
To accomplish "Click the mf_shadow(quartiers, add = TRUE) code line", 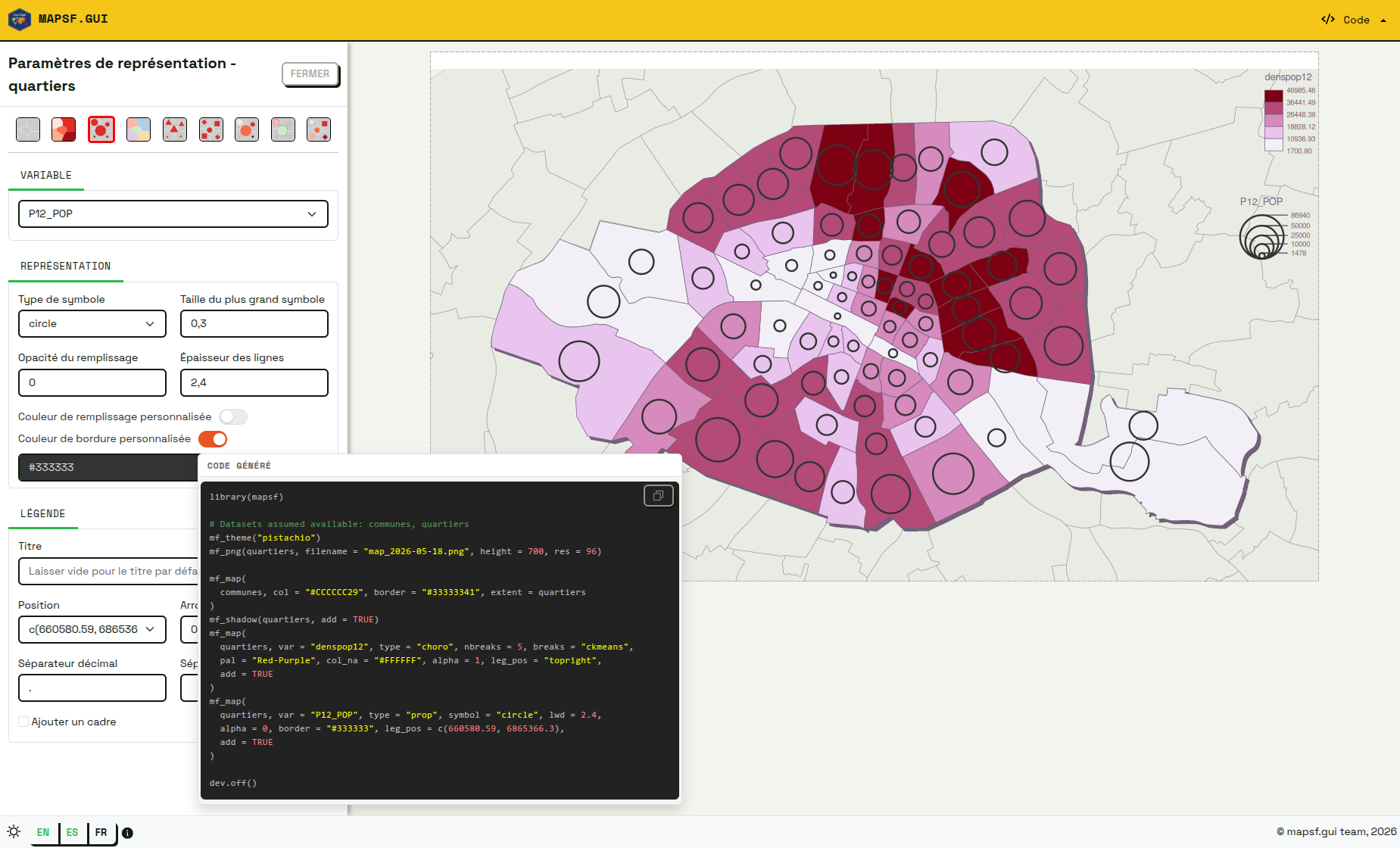I will point(294,619).
